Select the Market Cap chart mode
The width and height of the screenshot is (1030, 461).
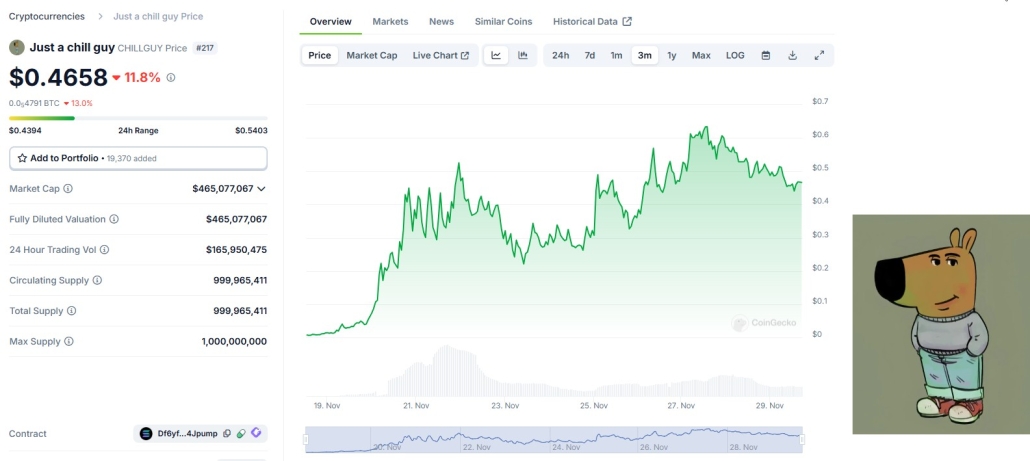[372, 55]
